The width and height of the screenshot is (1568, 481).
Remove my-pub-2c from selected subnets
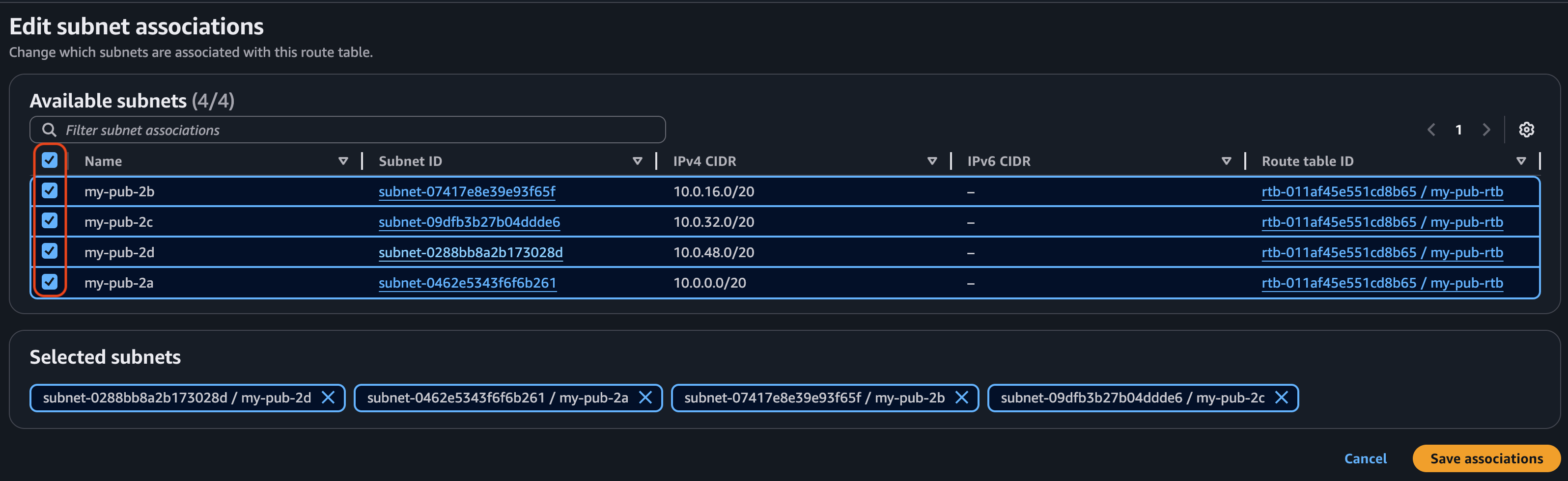tap(1281, 398)
